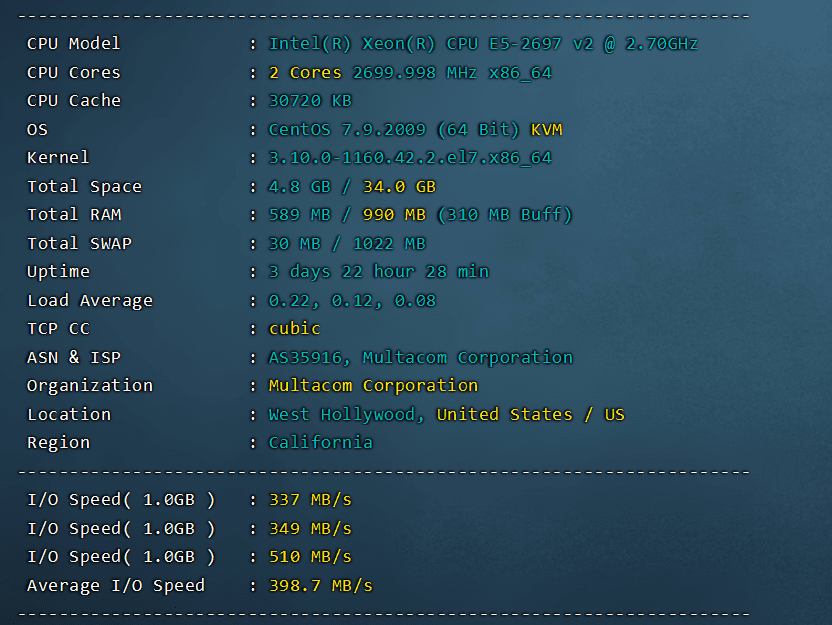832x625 pixels.
Task: Click the yellow Multacom Corporation organization value
Action: pos(373,386)
